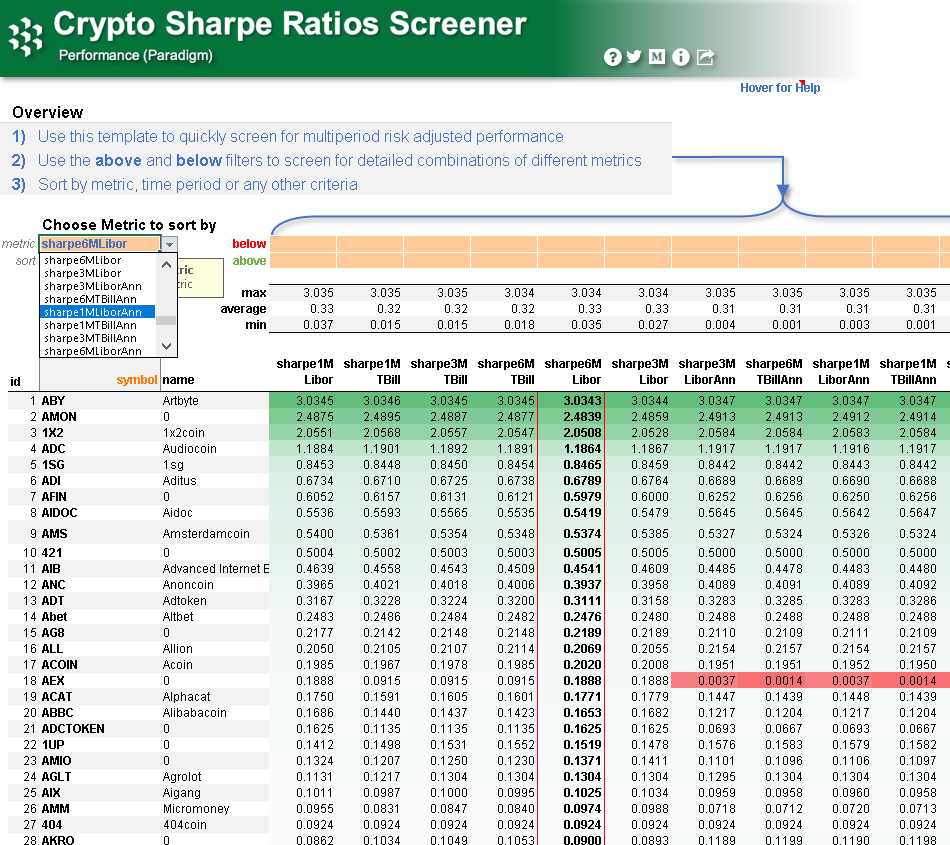The width and height of the screenshot is (950, 845).
Task: Pick sharpe3MTBillAnn list option
Action: [90, 338]
